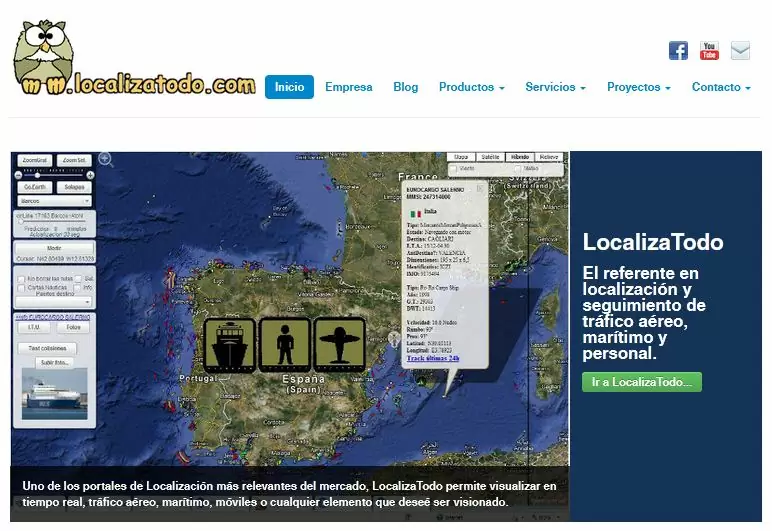Toggle the 'Info' checkbox

pos(77,287)
